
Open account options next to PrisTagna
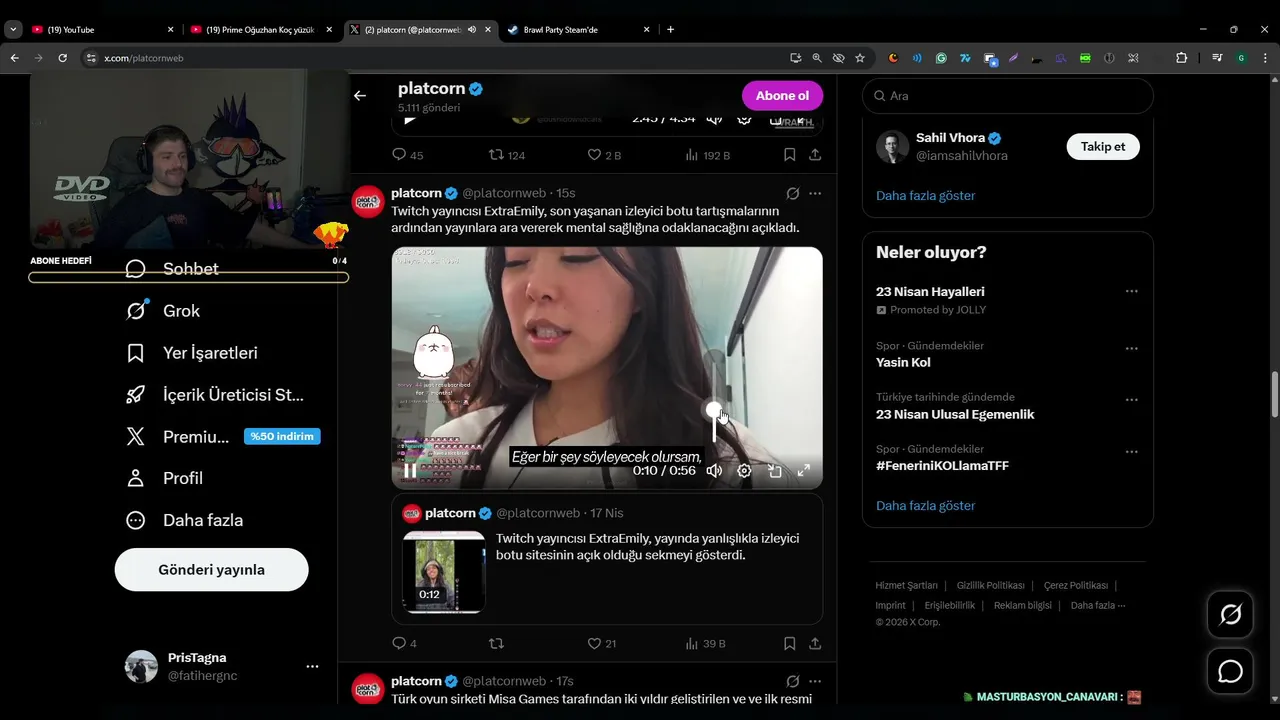(312, 666)
